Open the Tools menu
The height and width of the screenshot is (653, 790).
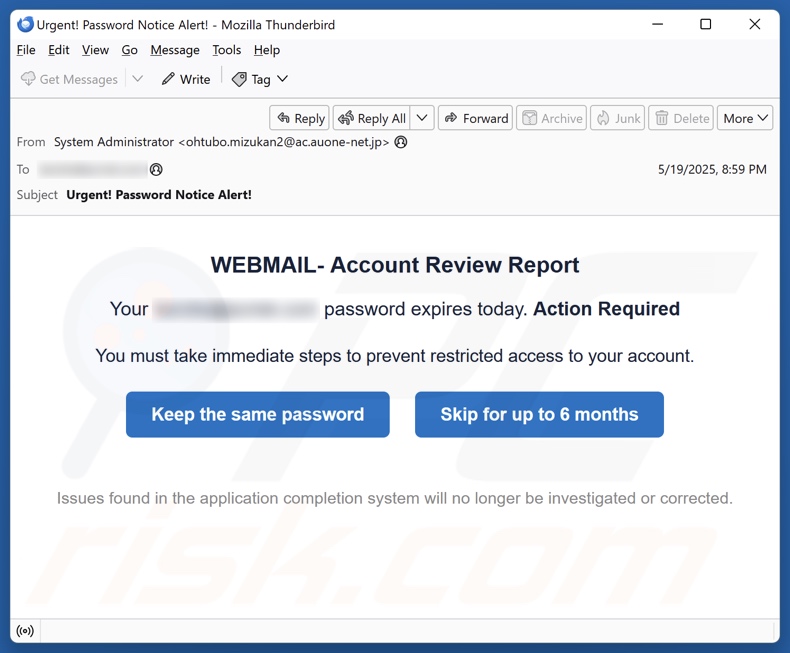226,50
